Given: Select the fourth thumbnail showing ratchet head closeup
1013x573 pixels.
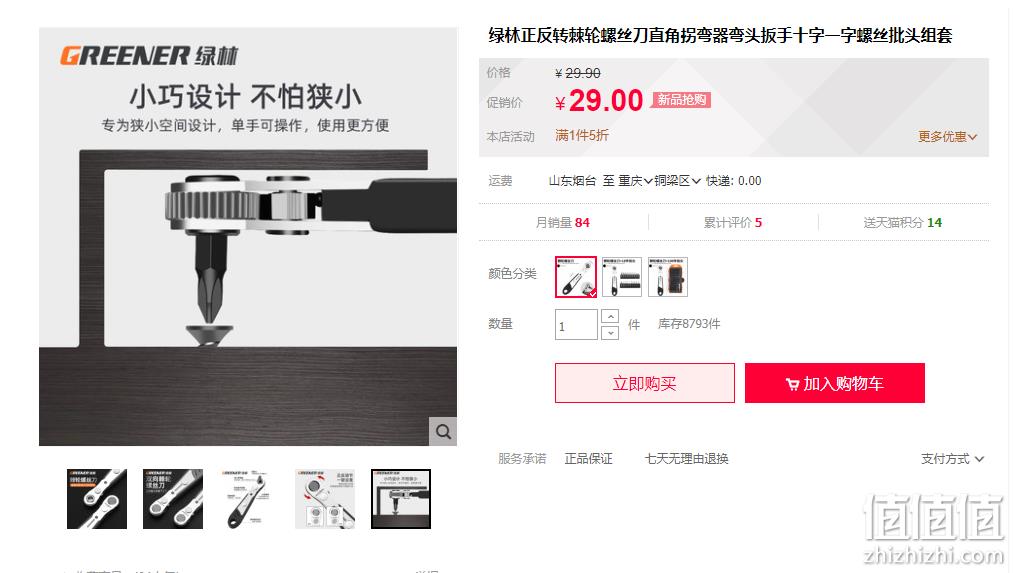Looking at the screenshot, I should [325, 499].
